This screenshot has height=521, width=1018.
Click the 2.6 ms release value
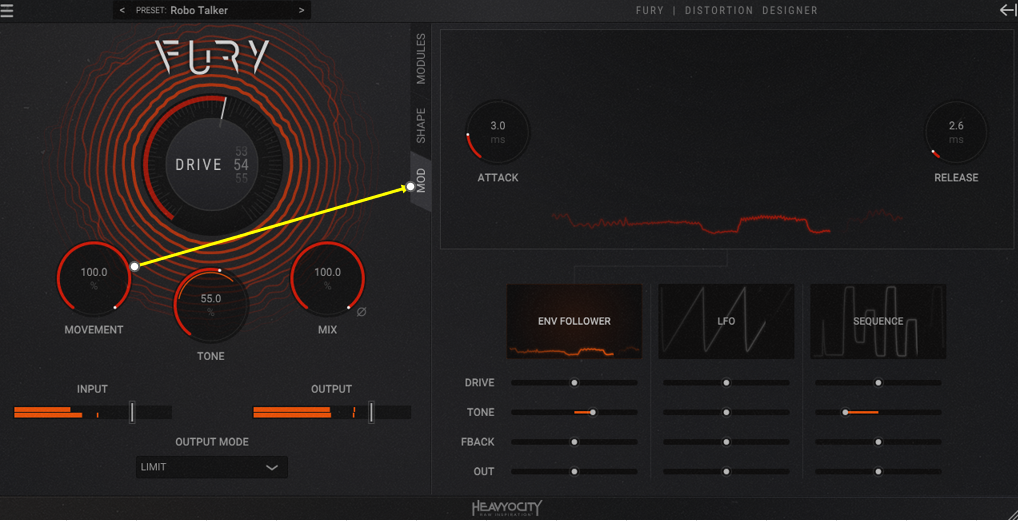click(x=956, y=132)
